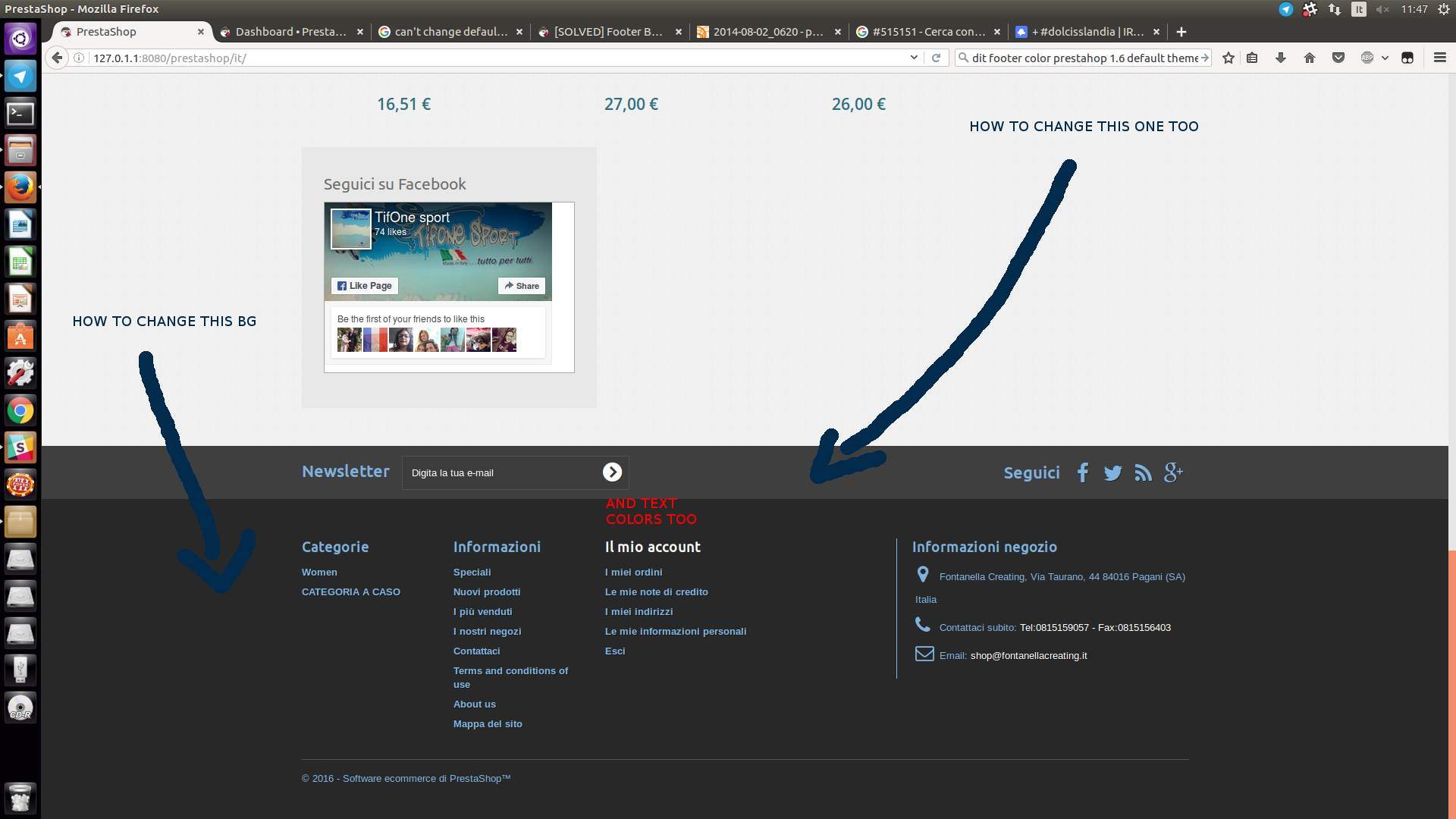Switch to the [SOLVED] Footer tab
Screen dimensions: 1456x819
click(x=608, y=32)
